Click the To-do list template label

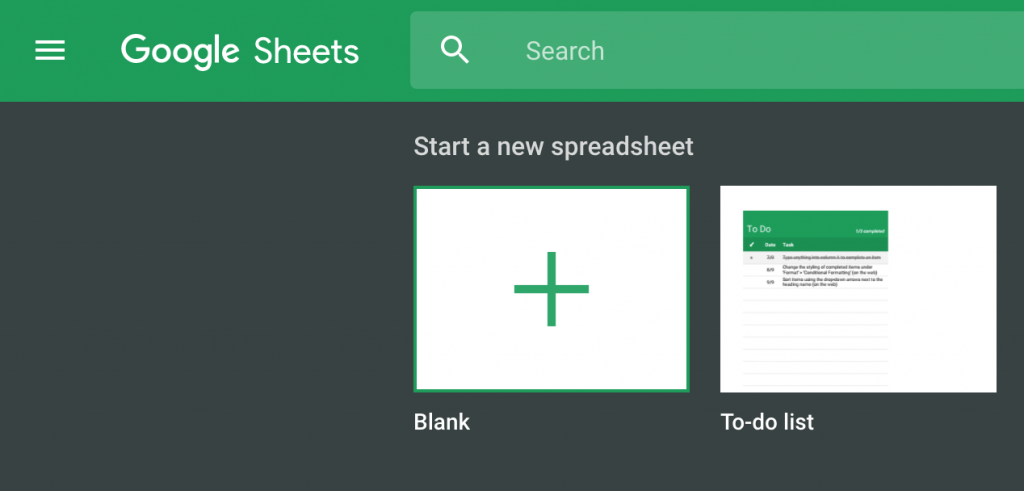[x=767, y=422]
